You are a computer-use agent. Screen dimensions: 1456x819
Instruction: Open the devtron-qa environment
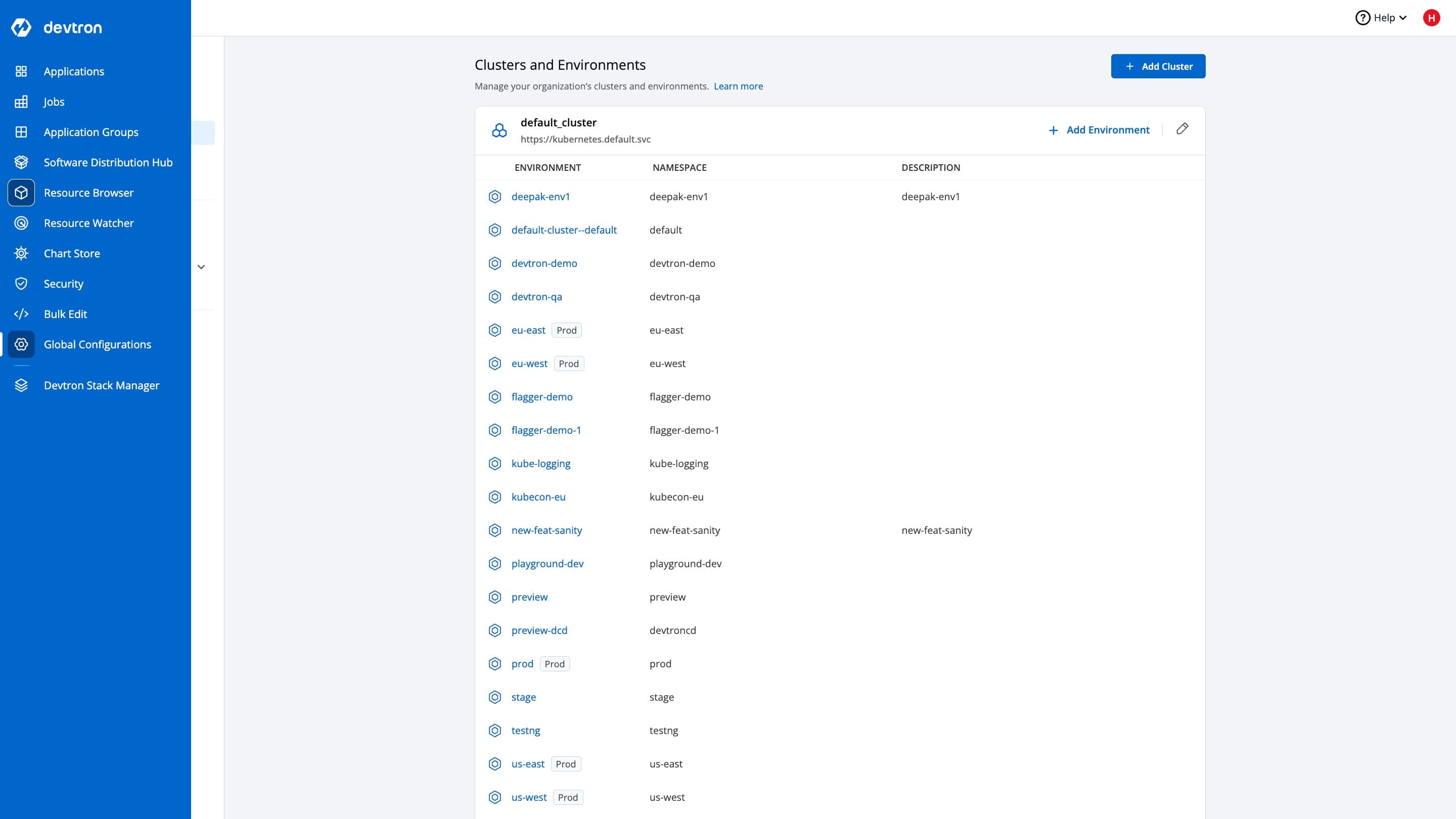(x=536, y=297)
